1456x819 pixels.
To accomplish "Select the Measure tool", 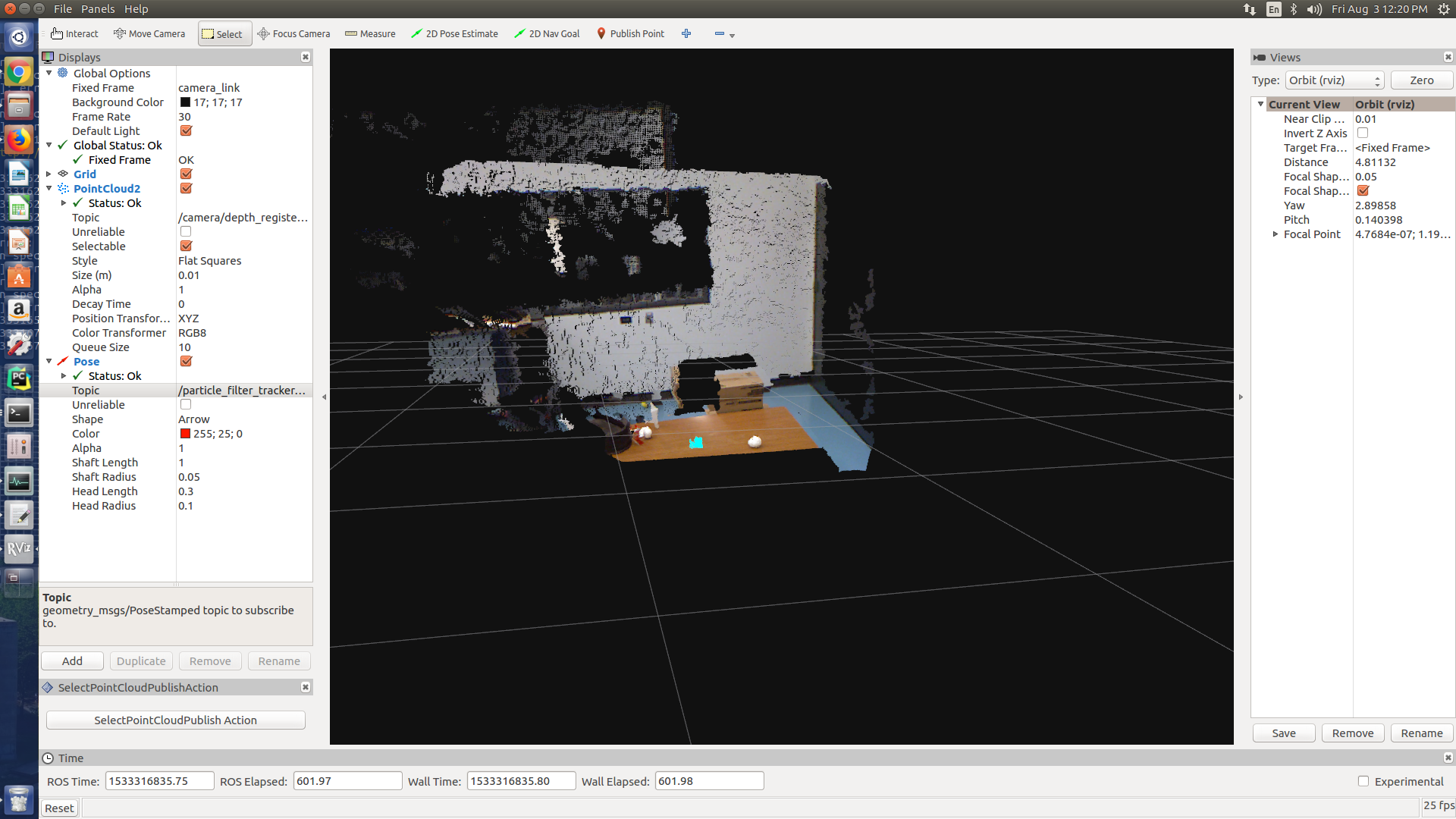I will click(x=370, y=33).
